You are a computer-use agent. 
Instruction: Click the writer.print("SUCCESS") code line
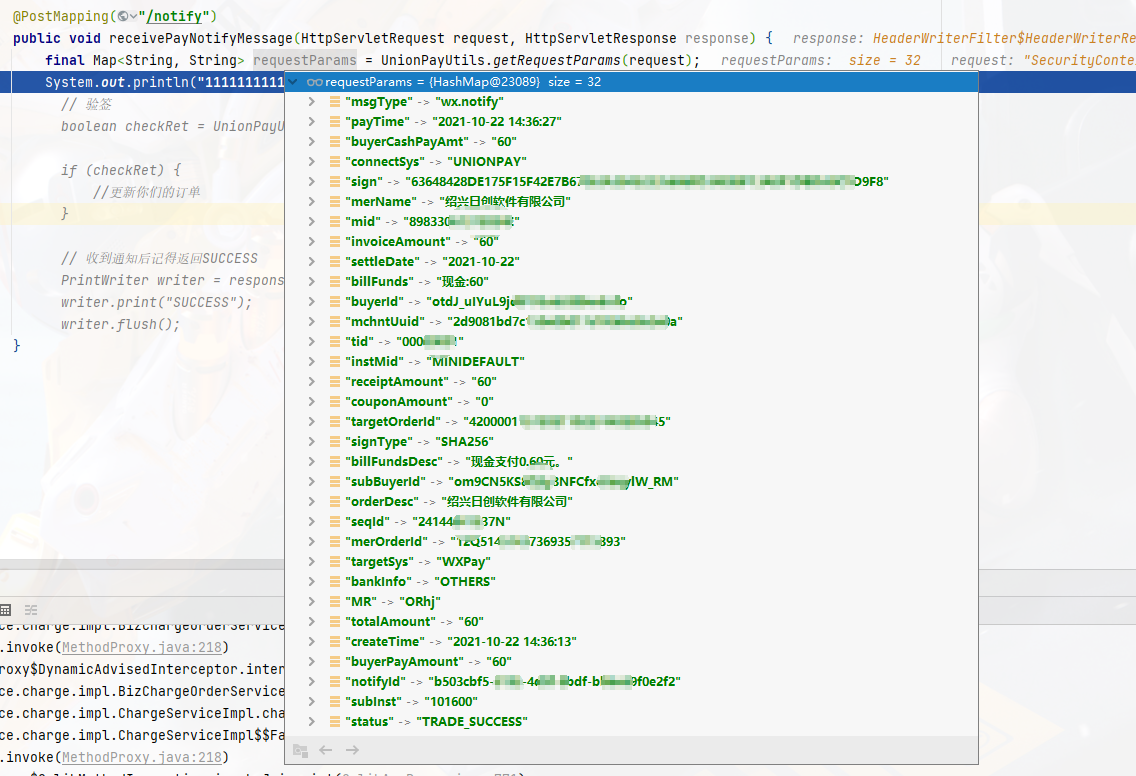click(x=156, y=302)
